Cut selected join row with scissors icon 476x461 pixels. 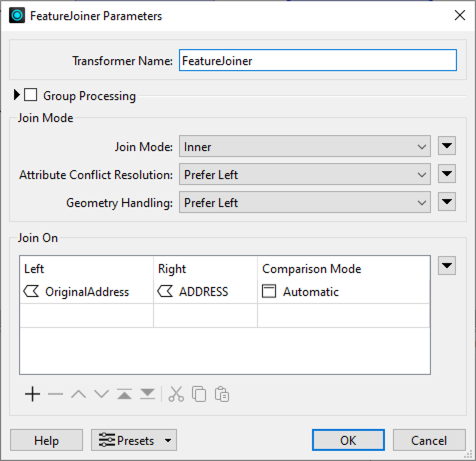(176, 394)
